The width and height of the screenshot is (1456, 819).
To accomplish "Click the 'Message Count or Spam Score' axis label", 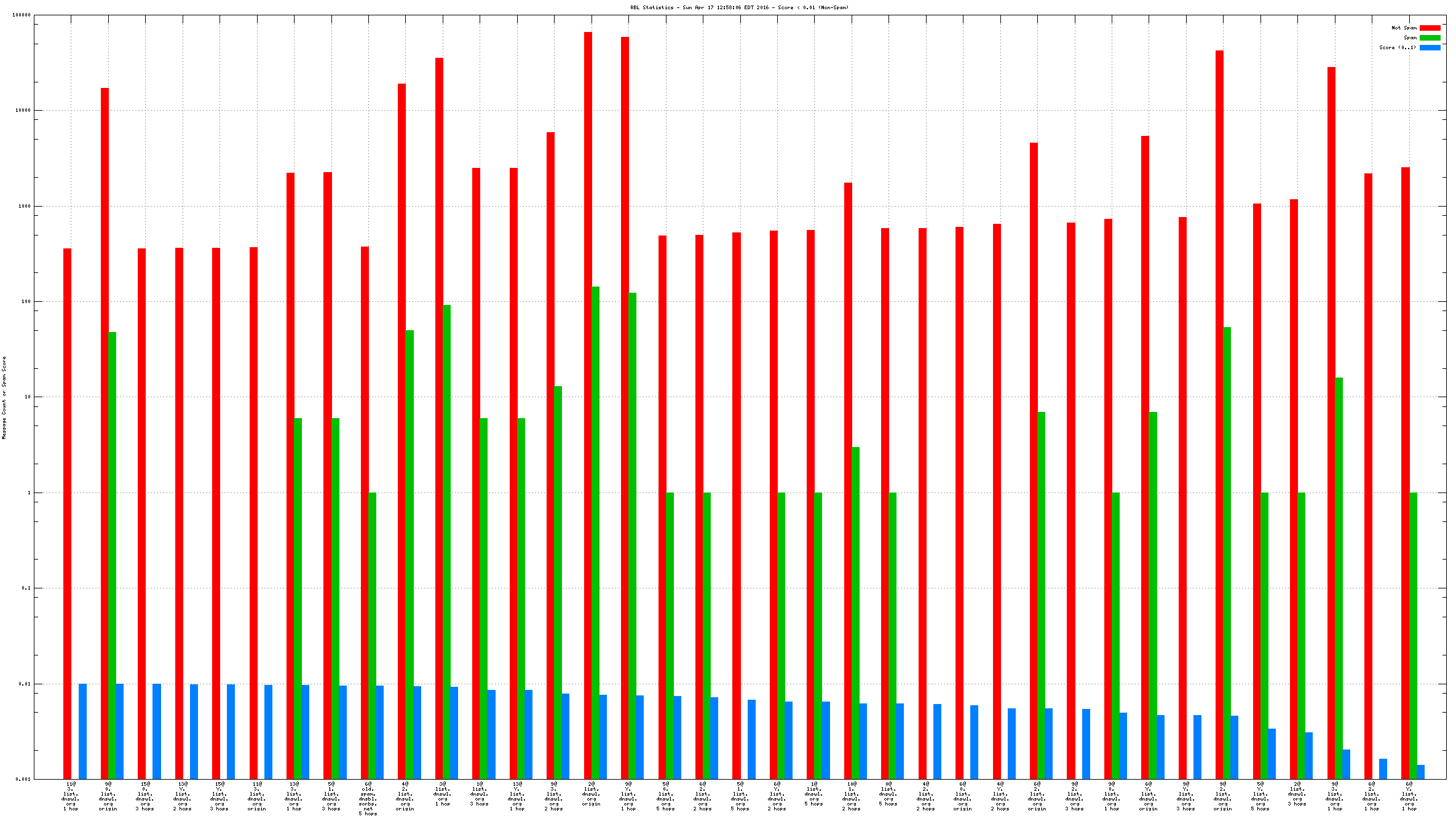I will point(4,397).
